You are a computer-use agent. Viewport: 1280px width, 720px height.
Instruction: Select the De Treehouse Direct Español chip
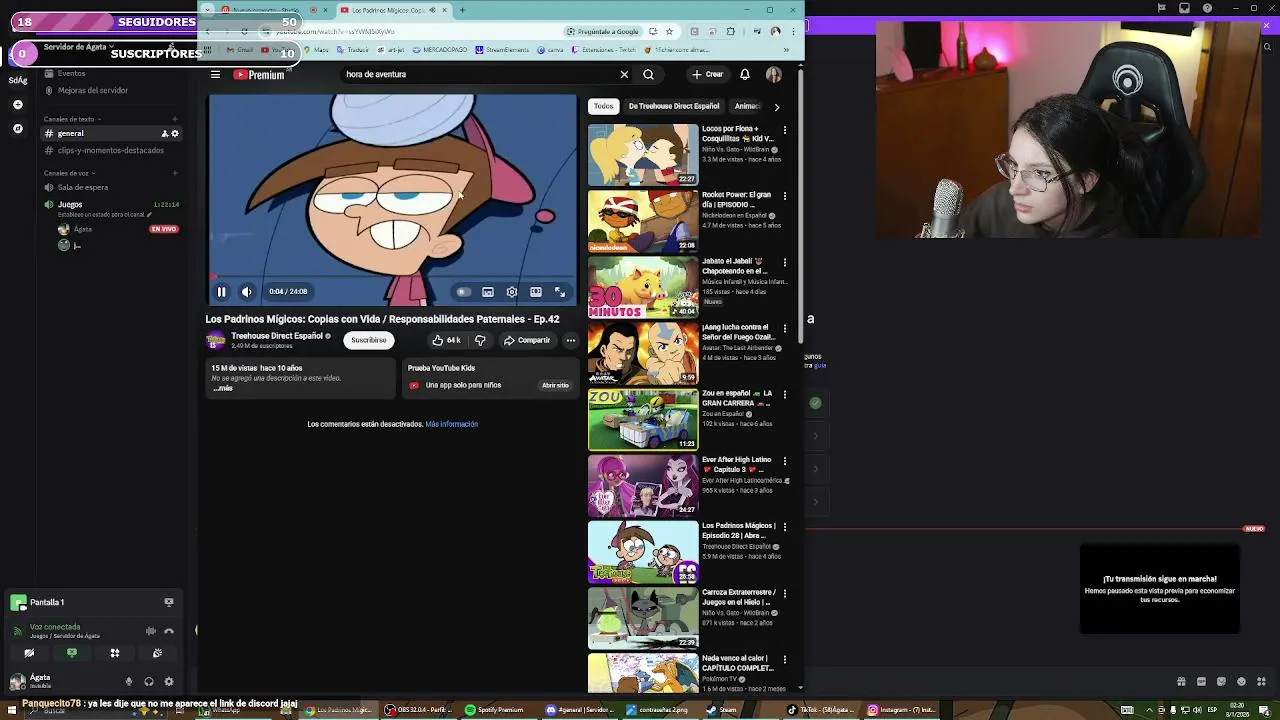click(674, 106)
